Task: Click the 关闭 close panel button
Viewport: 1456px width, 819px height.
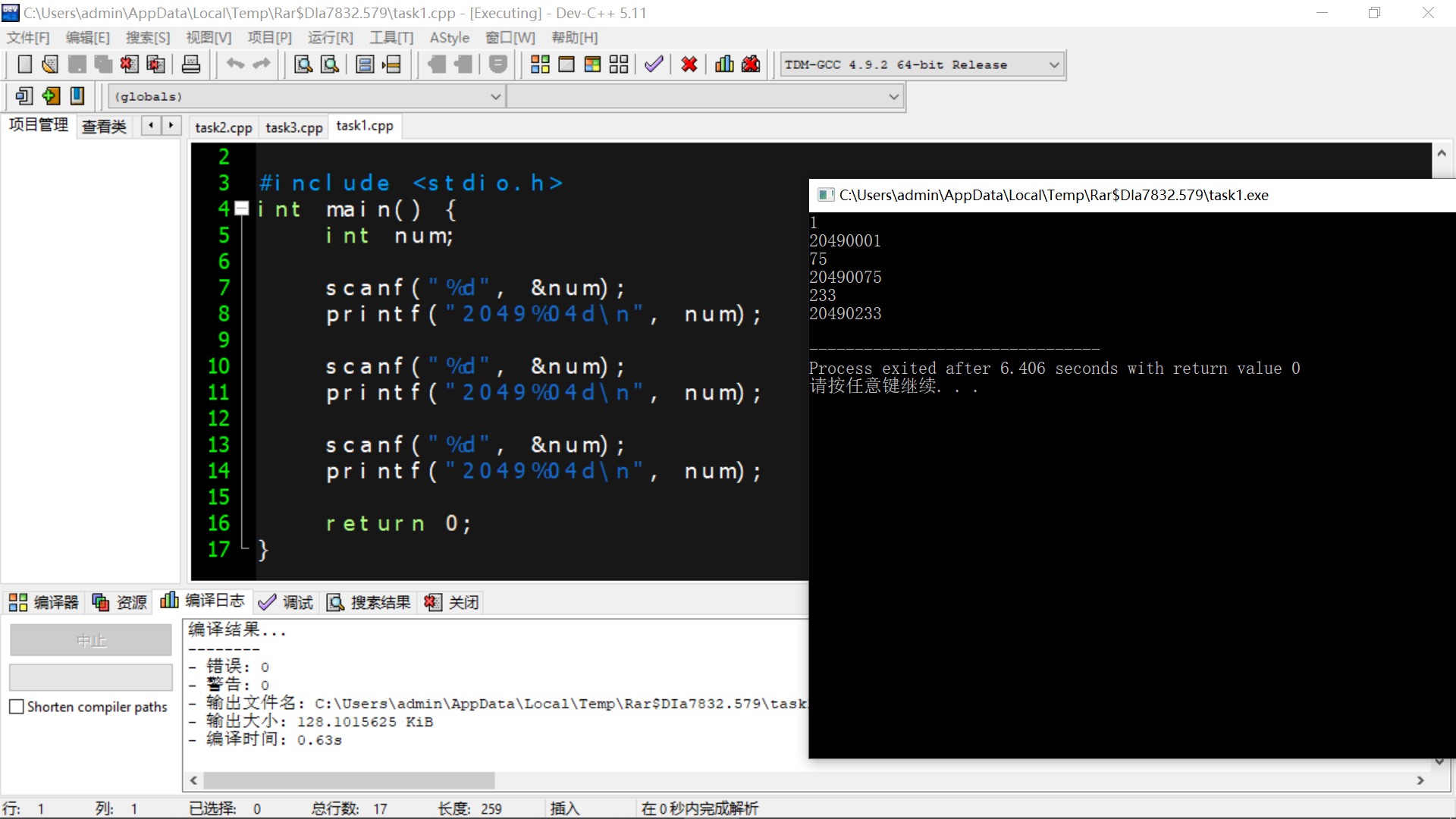Action: 453,602
